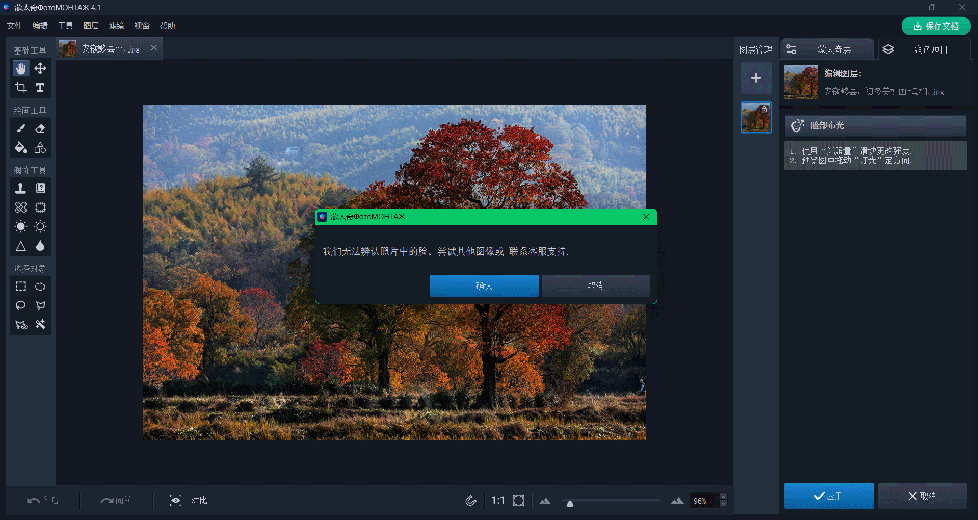978x520 pixels.
Task: Click the blue checkmark apply button
Action: (828, 496)
